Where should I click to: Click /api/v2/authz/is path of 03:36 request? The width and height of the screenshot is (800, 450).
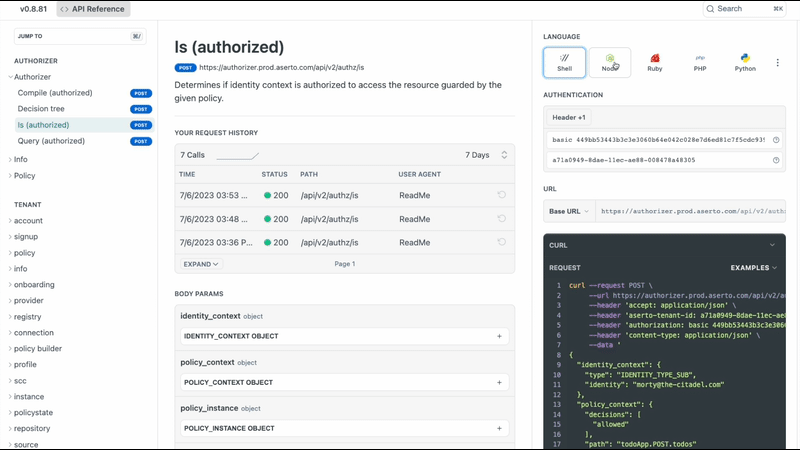329,242
